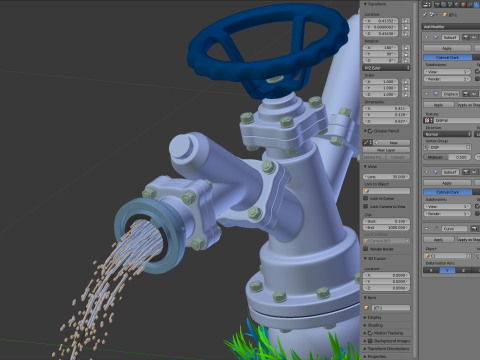Lock the Rotation Z value
This screenshot has width=480, height=360.
406,60
